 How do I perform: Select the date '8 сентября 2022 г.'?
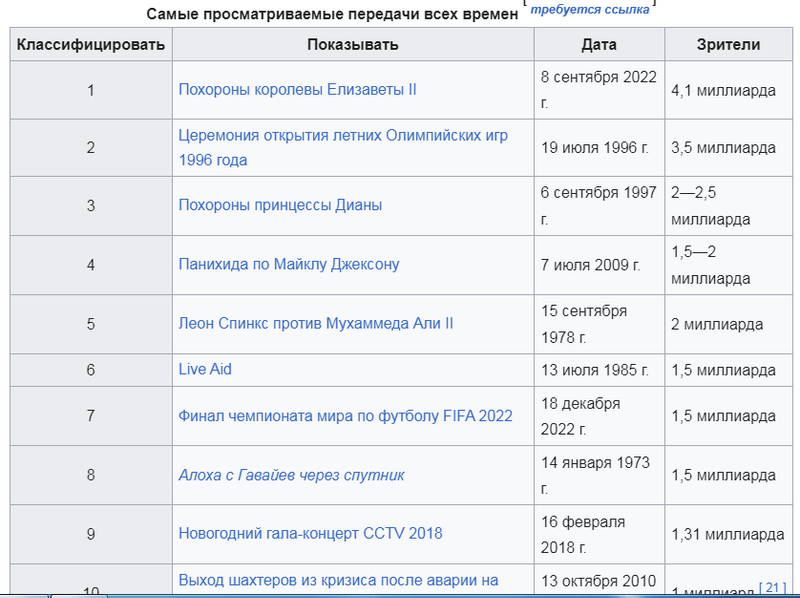click(598, 90)
